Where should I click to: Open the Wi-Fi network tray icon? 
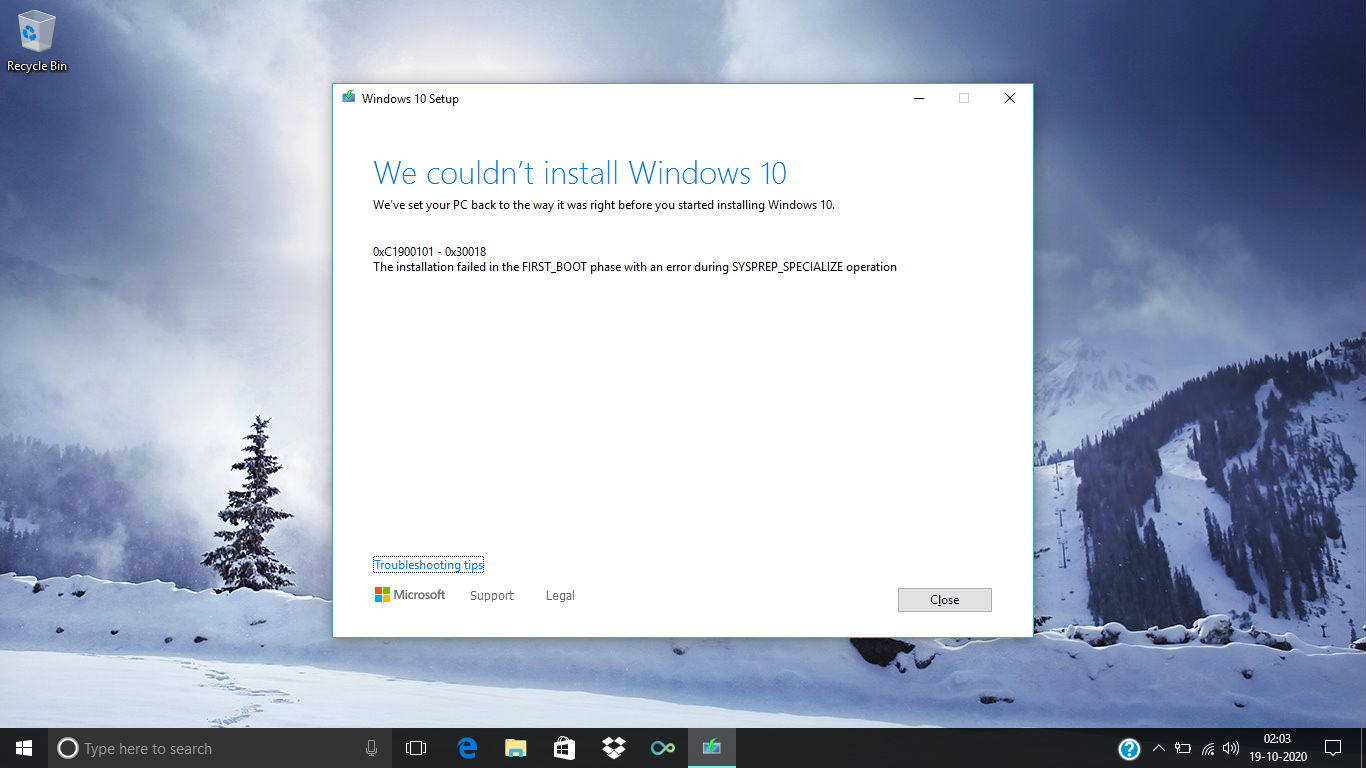1208,748
